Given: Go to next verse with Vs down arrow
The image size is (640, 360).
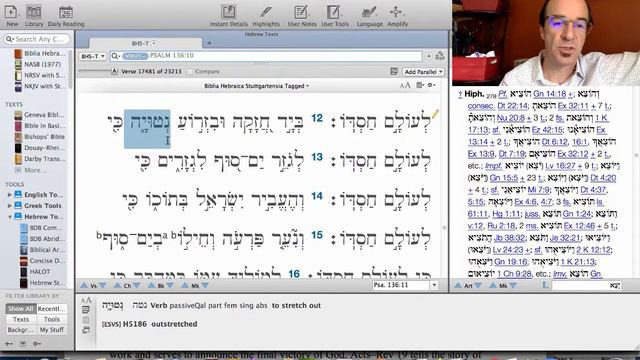Looking at the screenshot, I should [102, 285].
